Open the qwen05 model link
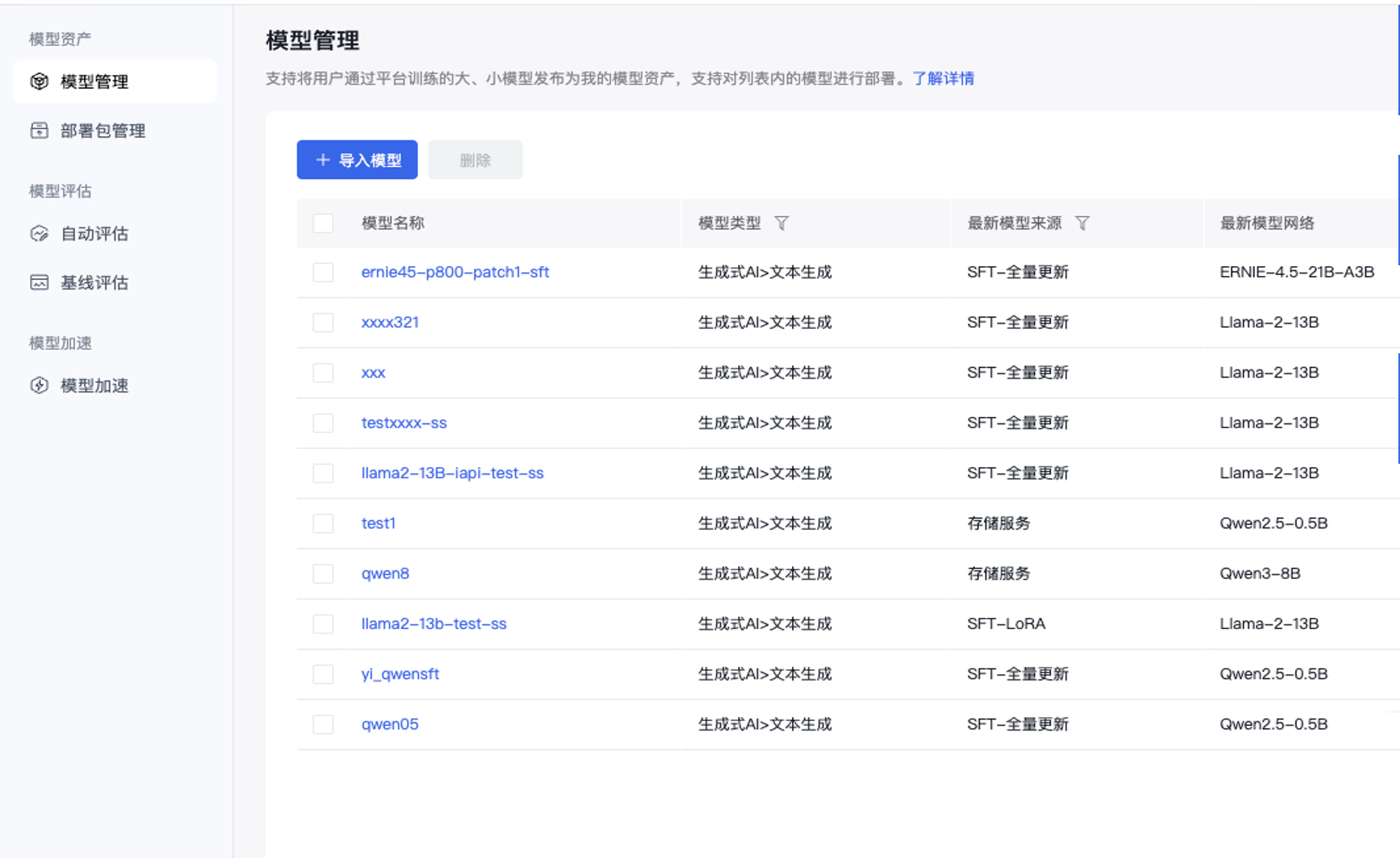1400x863 pixels. [x=390, y=724]
